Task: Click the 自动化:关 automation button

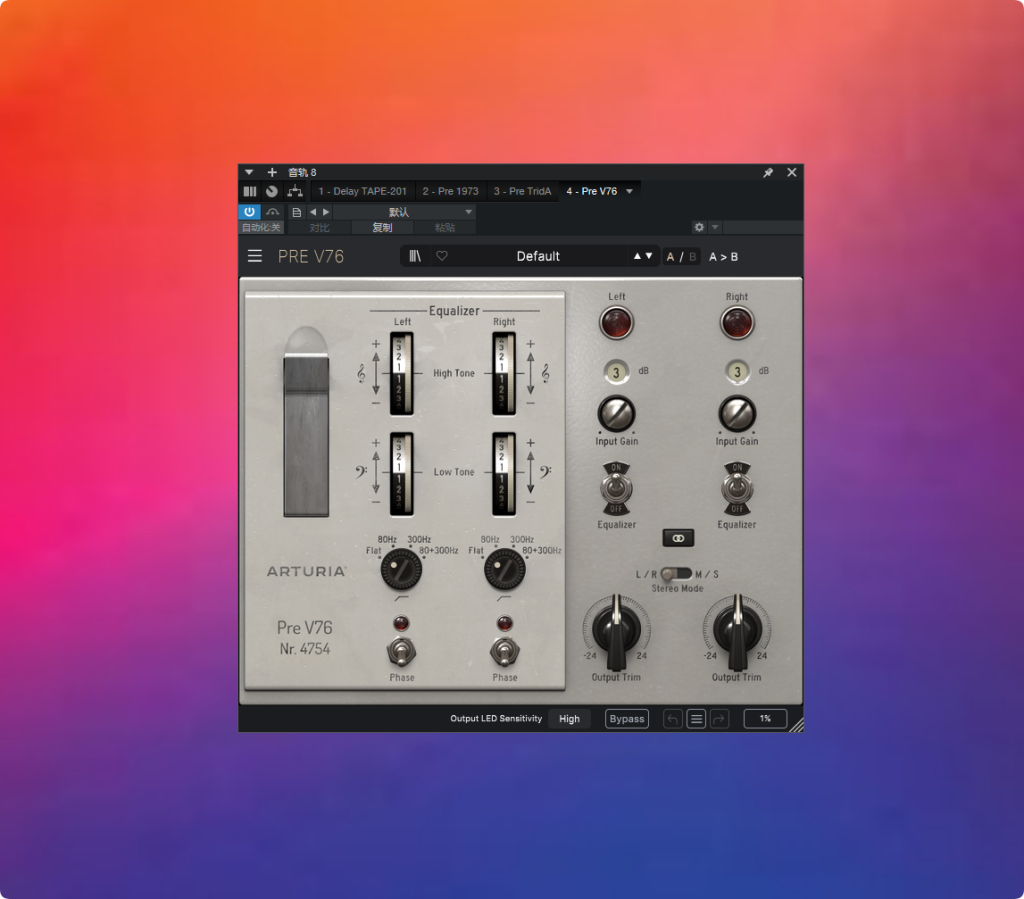Action: (x=261, y=227)
